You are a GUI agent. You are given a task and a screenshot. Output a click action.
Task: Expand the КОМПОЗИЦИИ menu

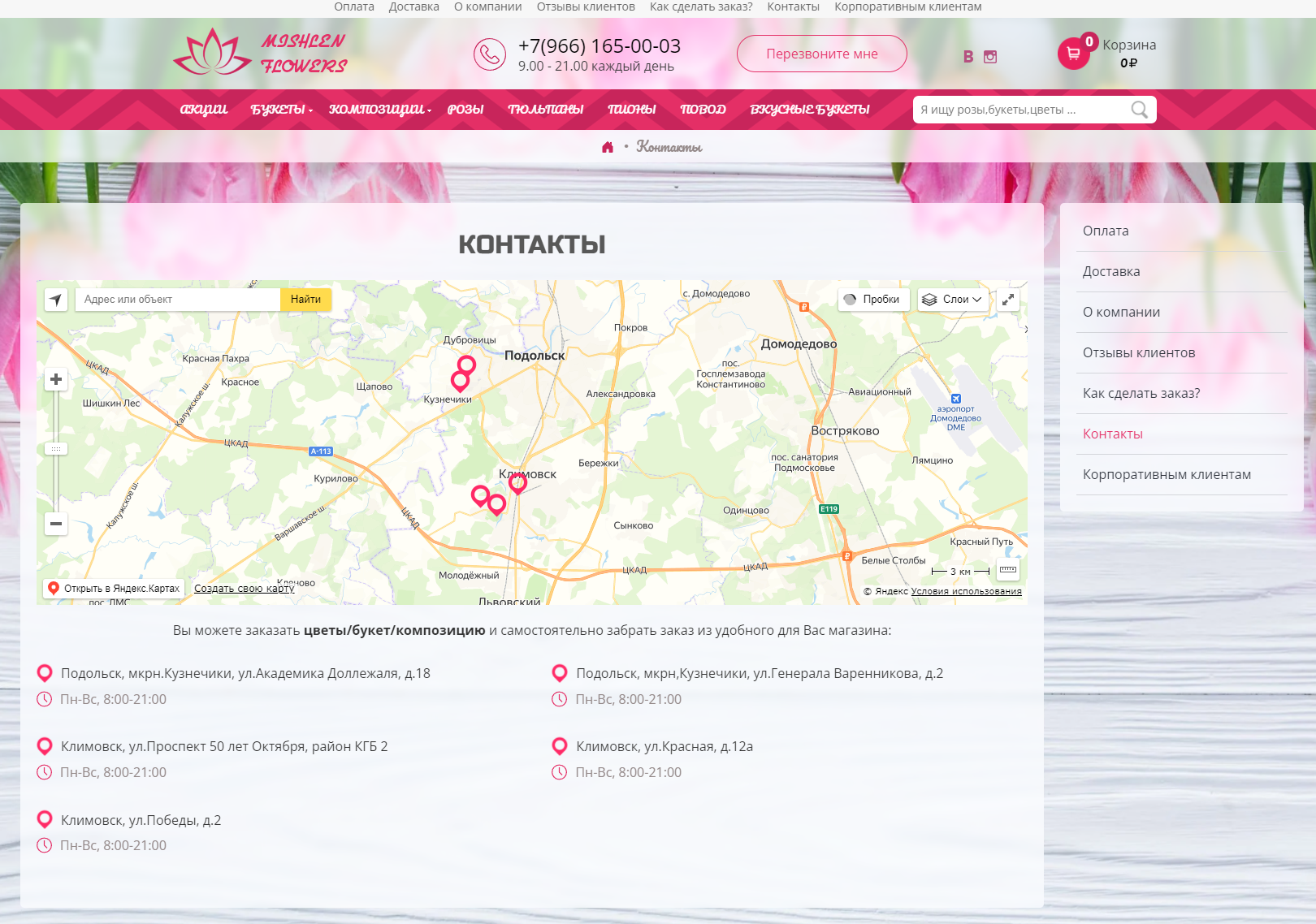[x=376, y=109]
